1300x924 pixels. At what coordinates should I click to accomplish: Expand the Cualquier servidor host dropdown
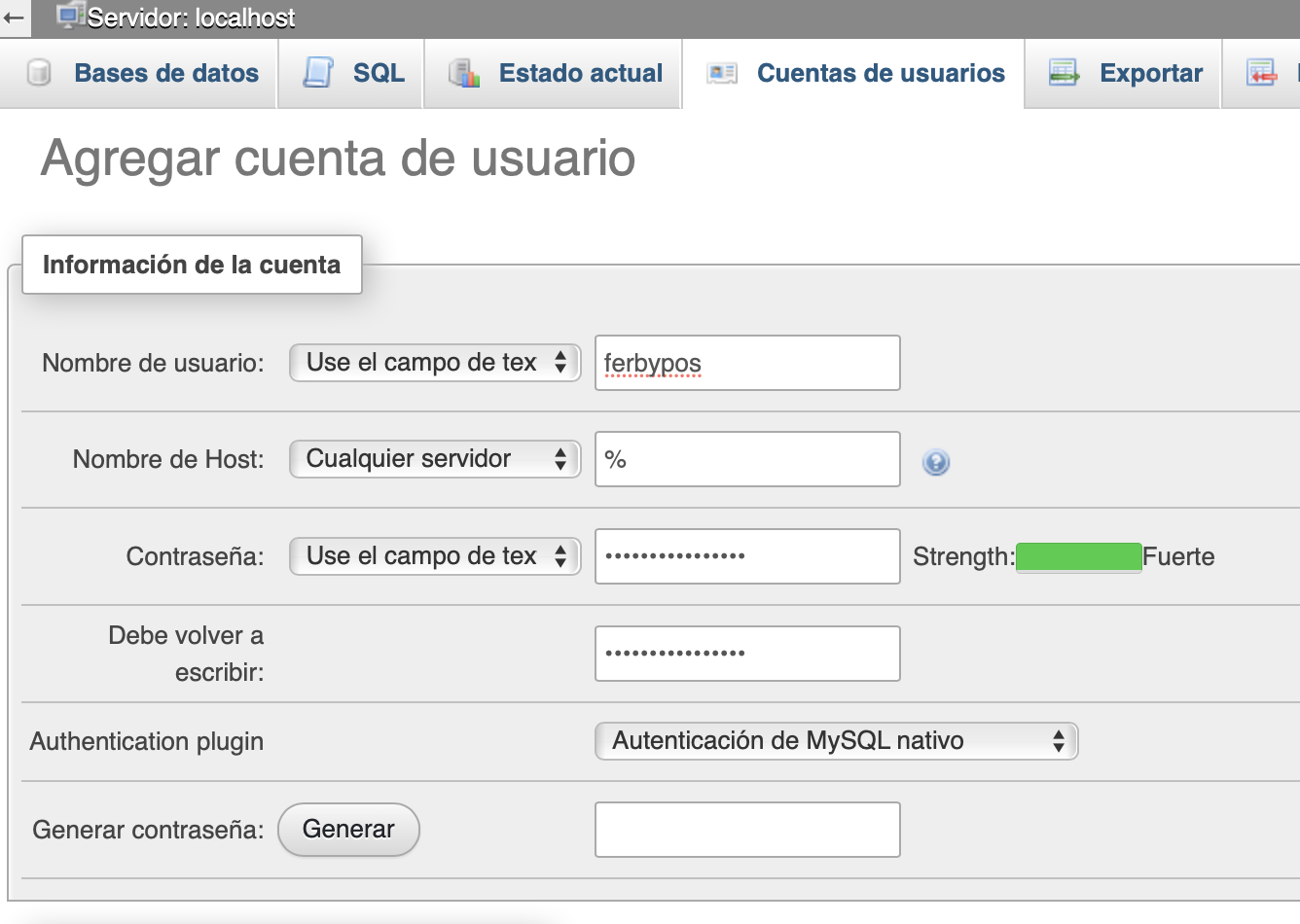point(435,459)
